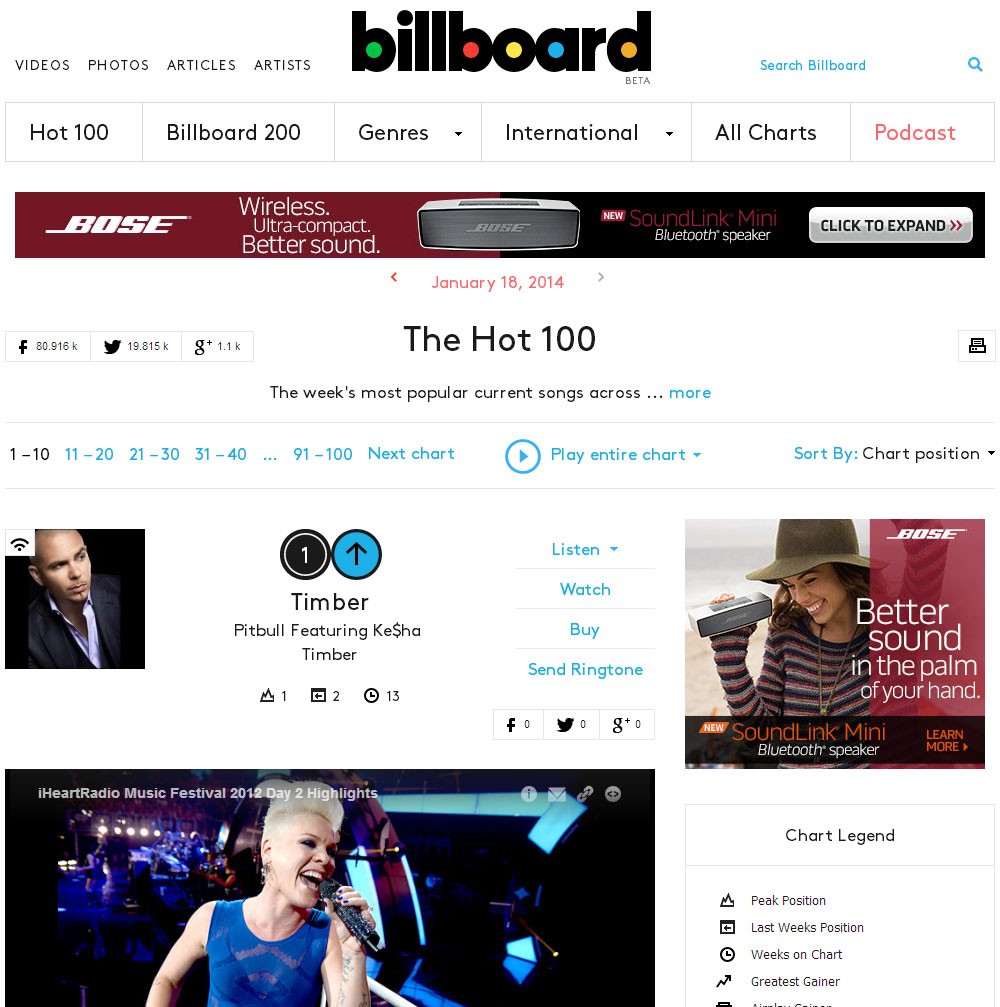Share chart on Facebook

tap(48, 347)
